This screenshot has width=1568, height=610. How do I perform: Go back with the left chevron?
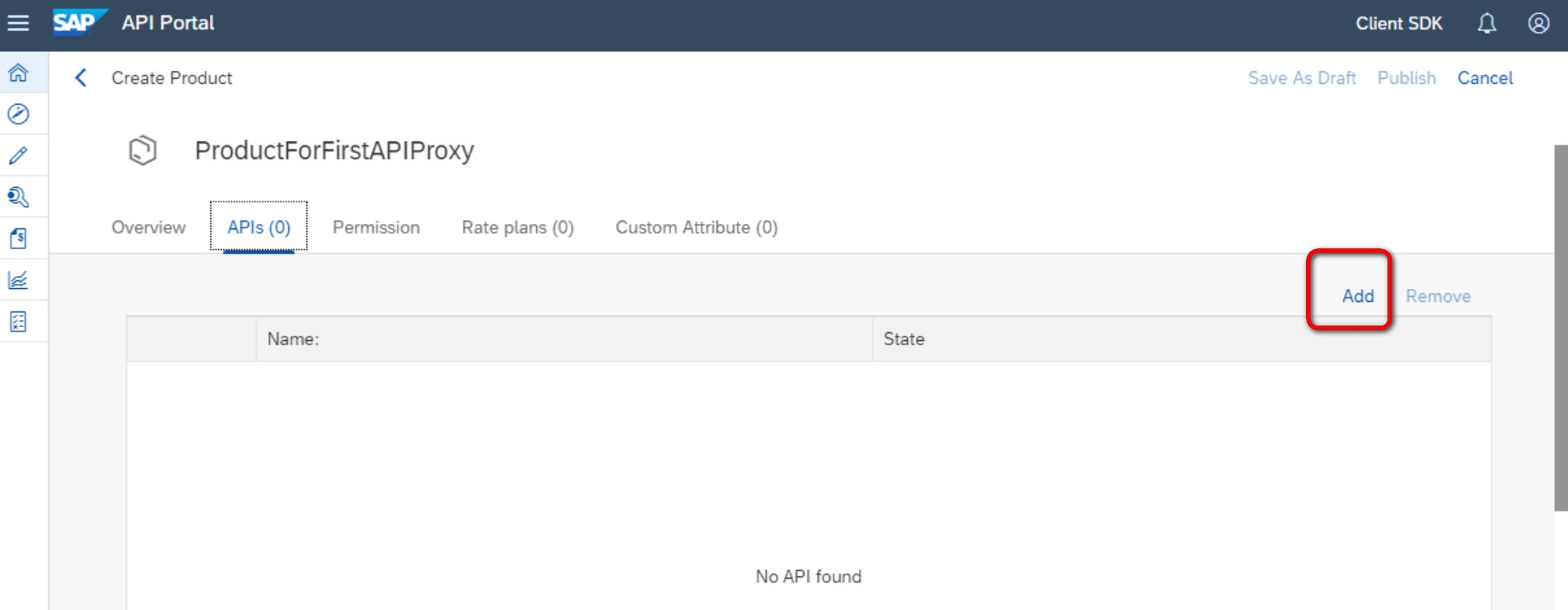[x=81, y=78]
